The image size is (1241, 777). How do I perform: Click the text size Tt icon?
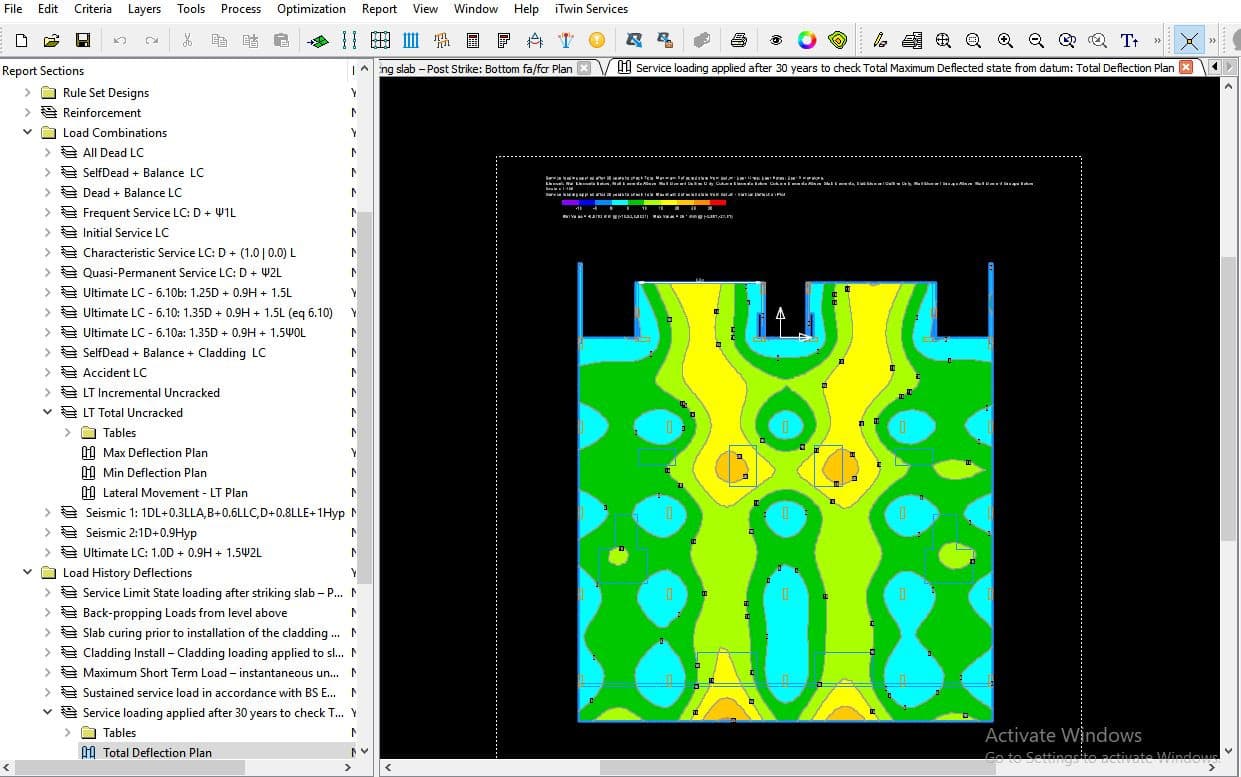(1129, 41)
